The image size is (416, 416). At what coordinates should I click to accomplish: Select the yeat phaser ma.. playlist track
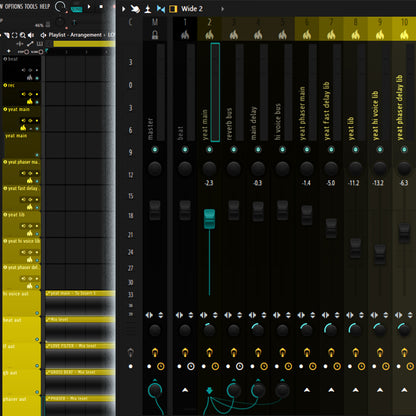(22, 172)
